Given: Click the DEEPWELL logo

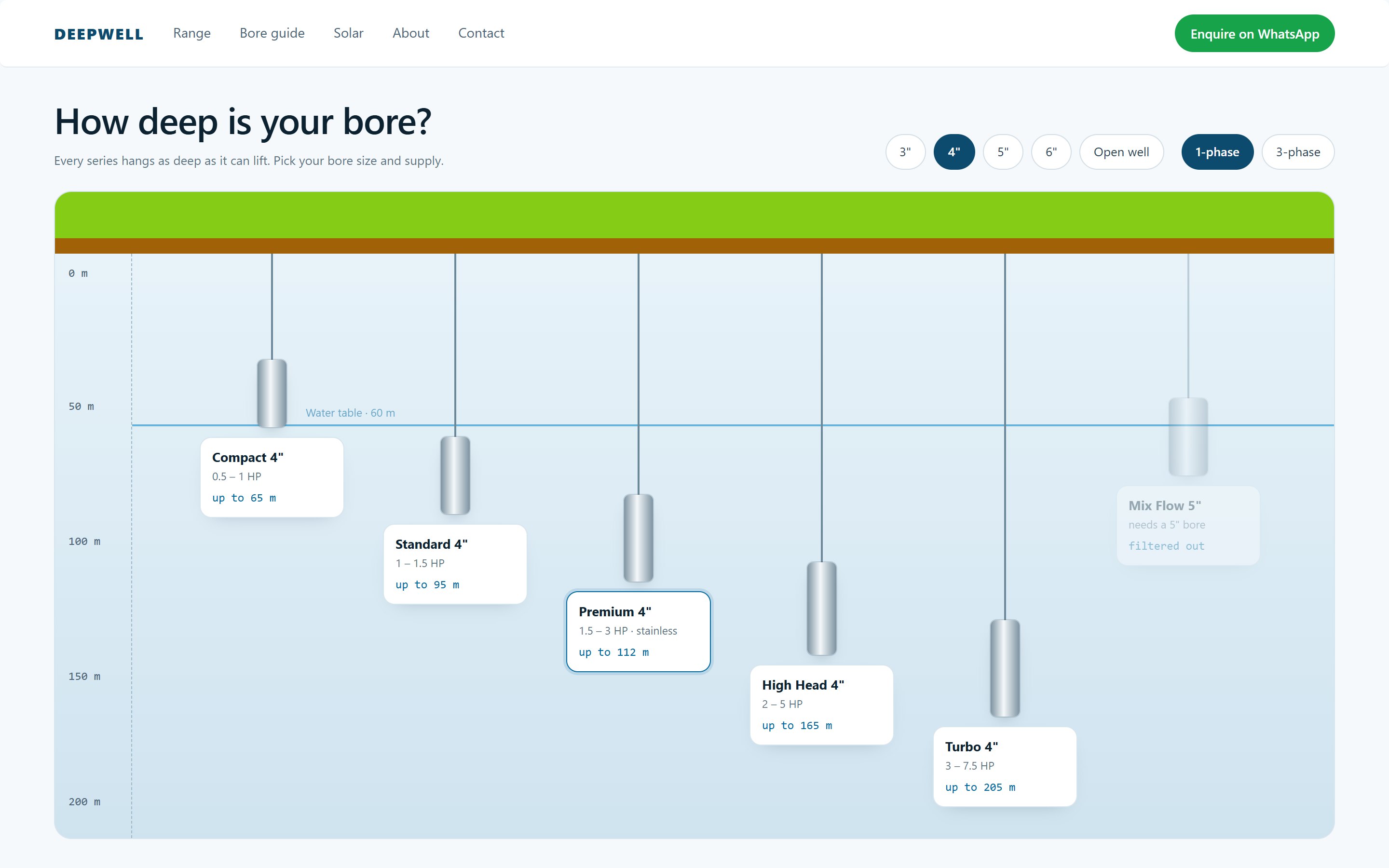Looking at the screenshot, I should 99,34.
